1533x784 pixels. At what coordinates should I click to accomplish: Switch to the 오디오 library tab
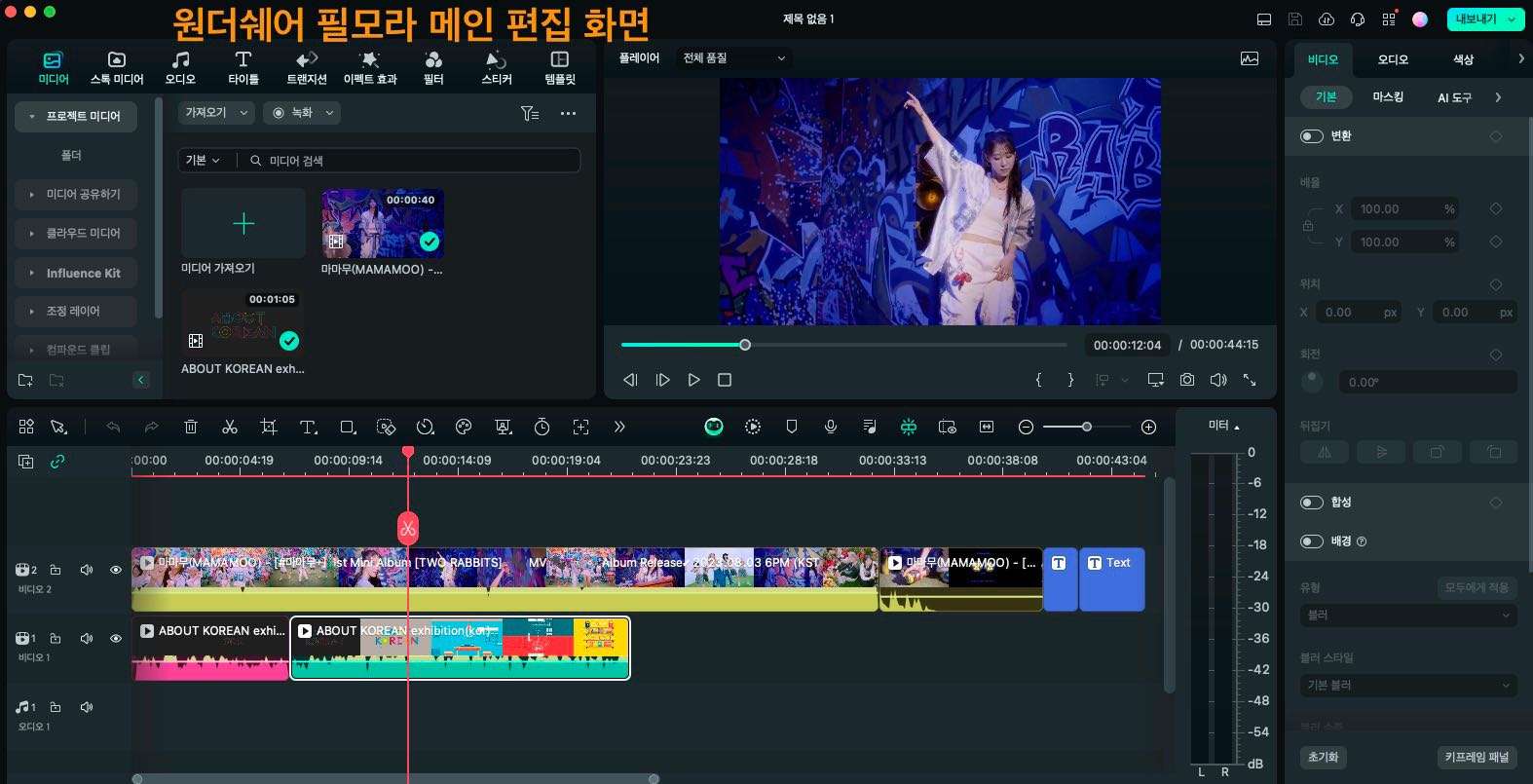180,68
